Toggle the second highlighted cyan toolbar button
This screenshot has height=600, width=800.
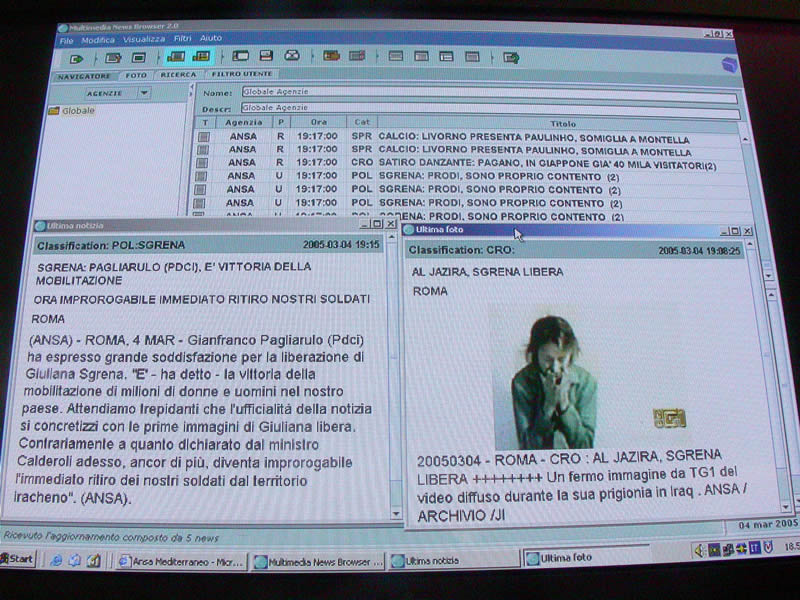tap(201, 57)
